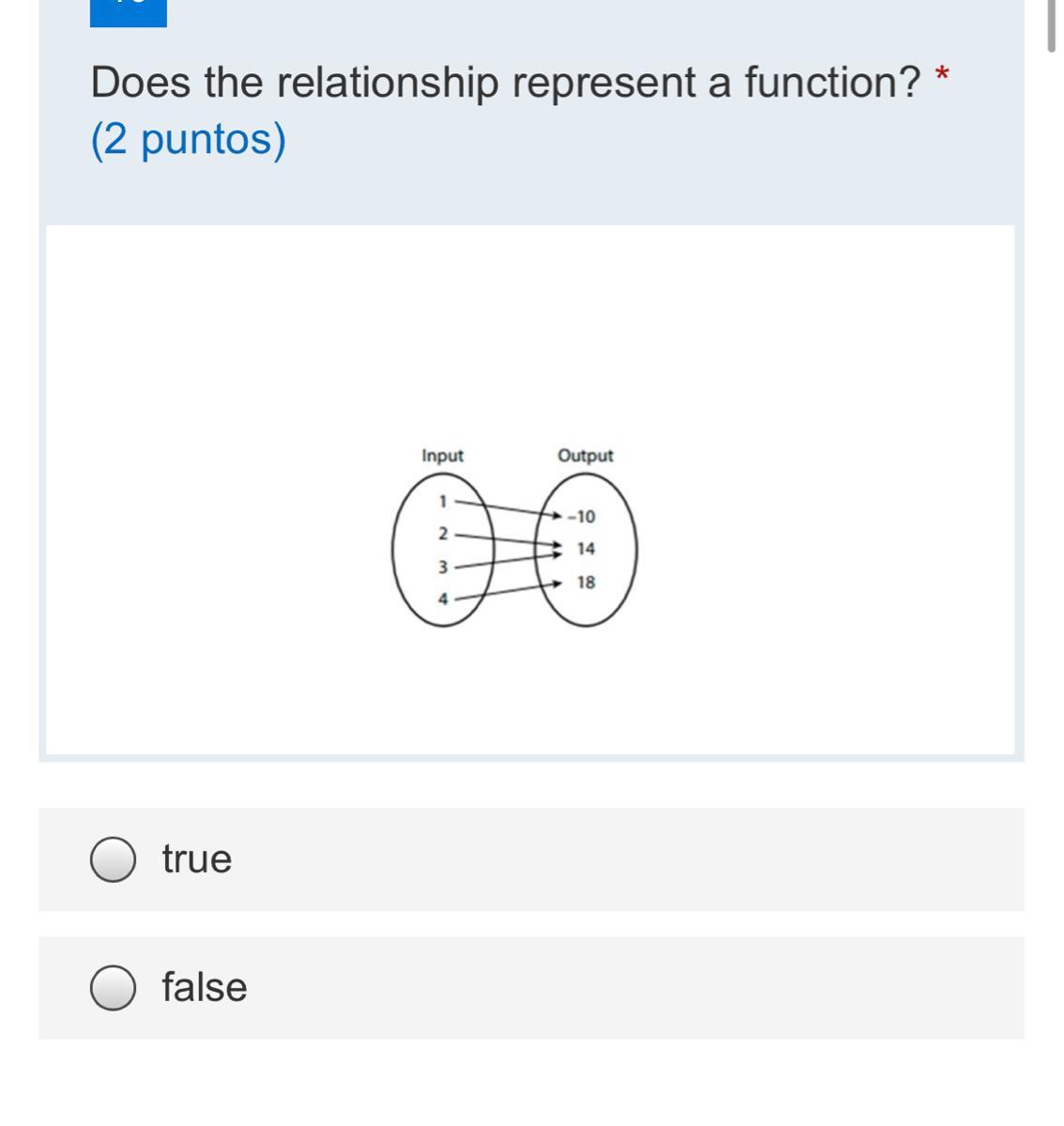Click output value 18 in the diagram
Viewport: 1064px width, 1126px height.
[585, 583]
